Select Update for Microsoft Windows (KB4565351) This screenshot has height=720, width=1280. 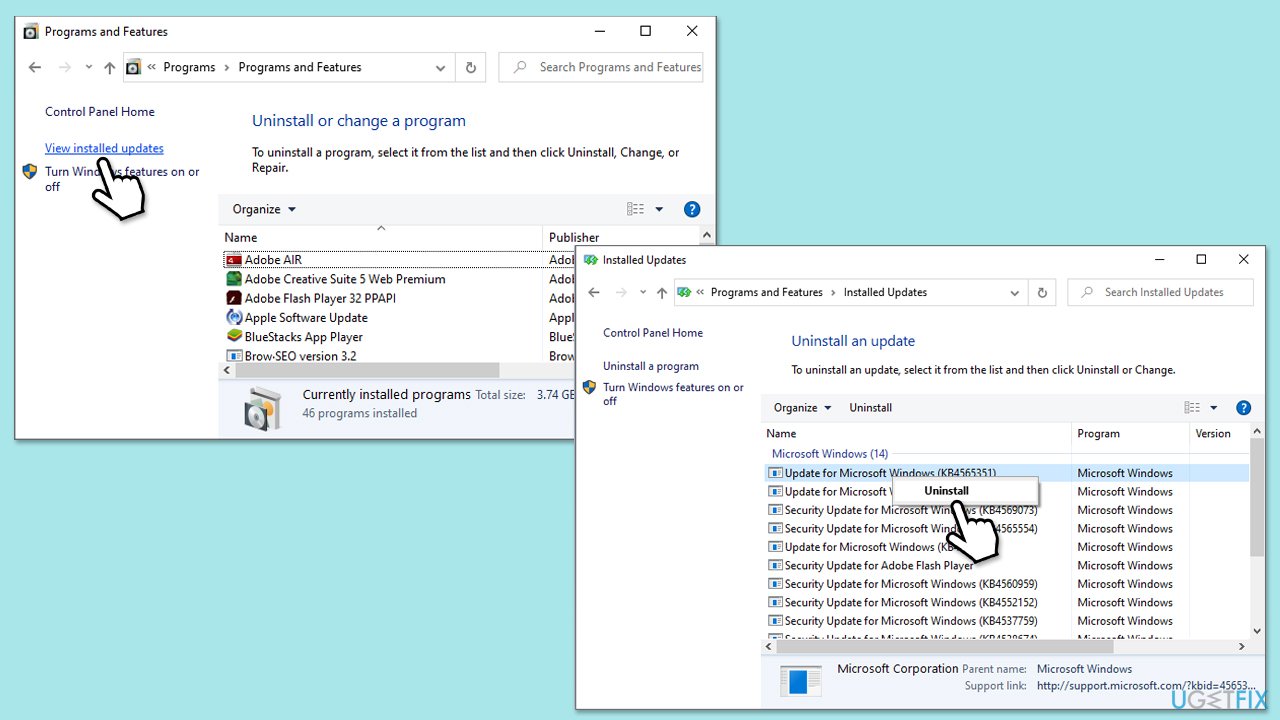coord(1006,473)
